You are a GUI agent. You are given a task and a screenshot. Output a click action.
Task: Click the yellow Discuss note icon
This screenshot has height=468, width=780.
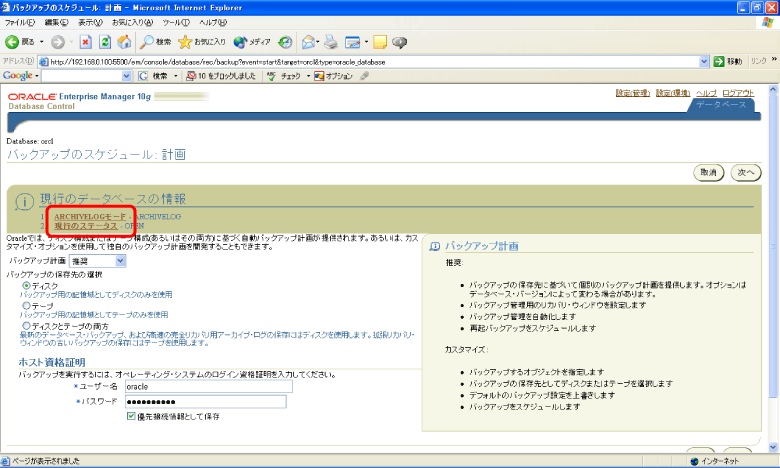pyautogui.click(x=380, y=42)
